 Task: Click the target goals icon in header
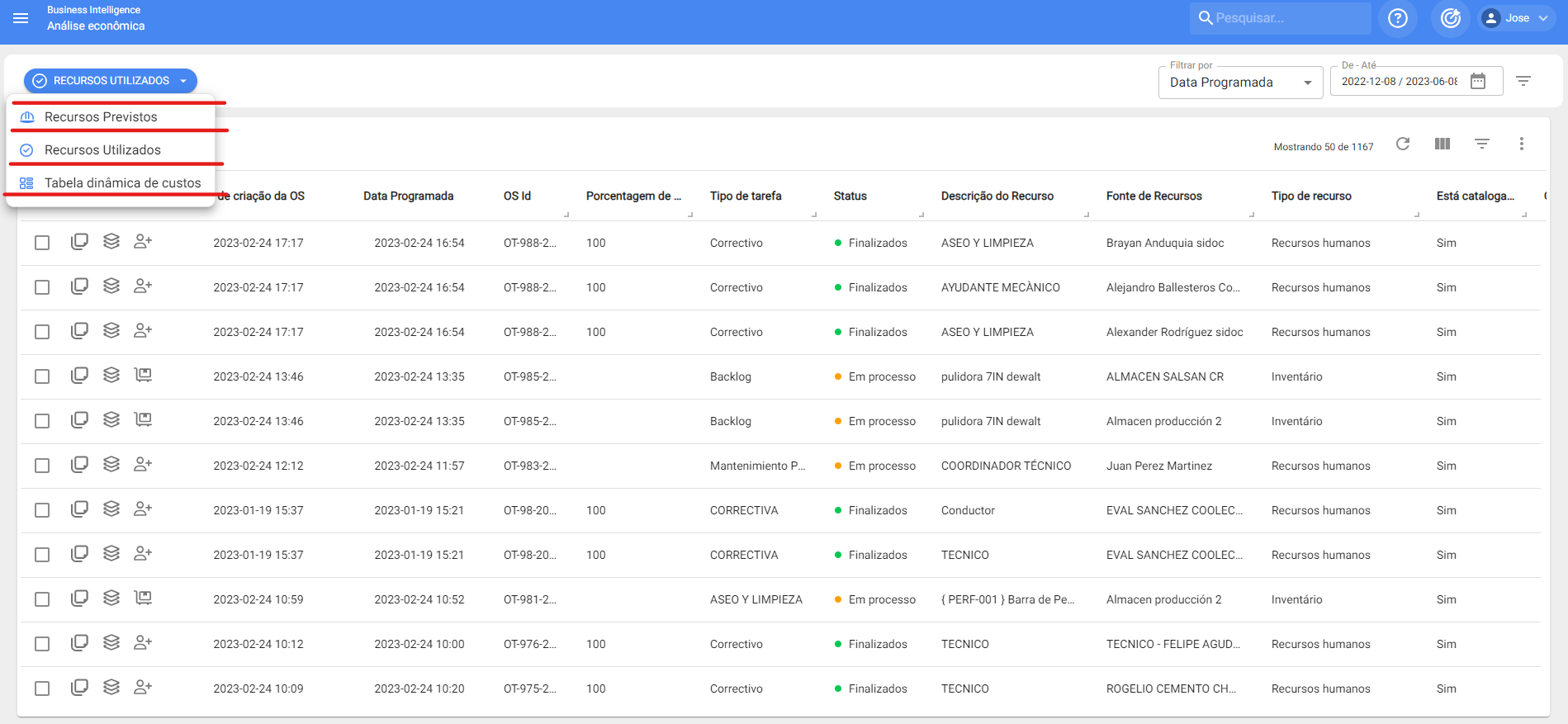pos(1451,18)
